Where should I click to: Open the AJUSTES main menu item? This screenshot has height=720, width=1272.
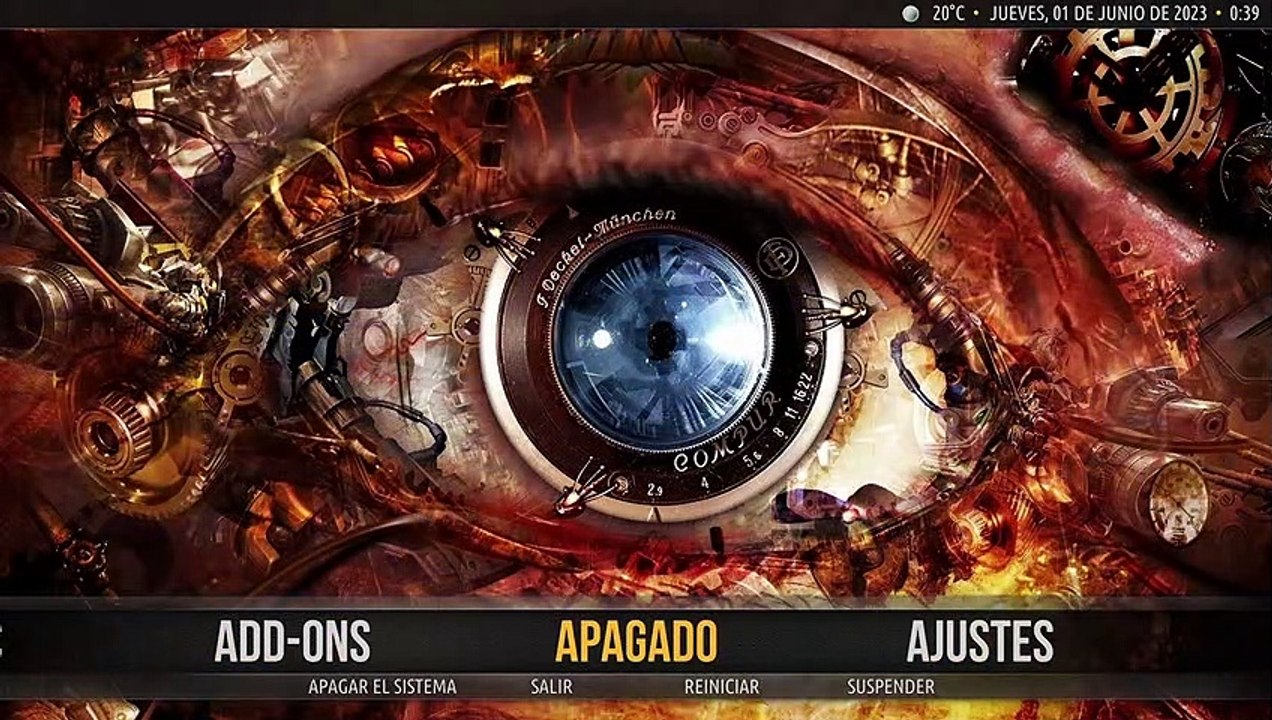pos(980,641)
